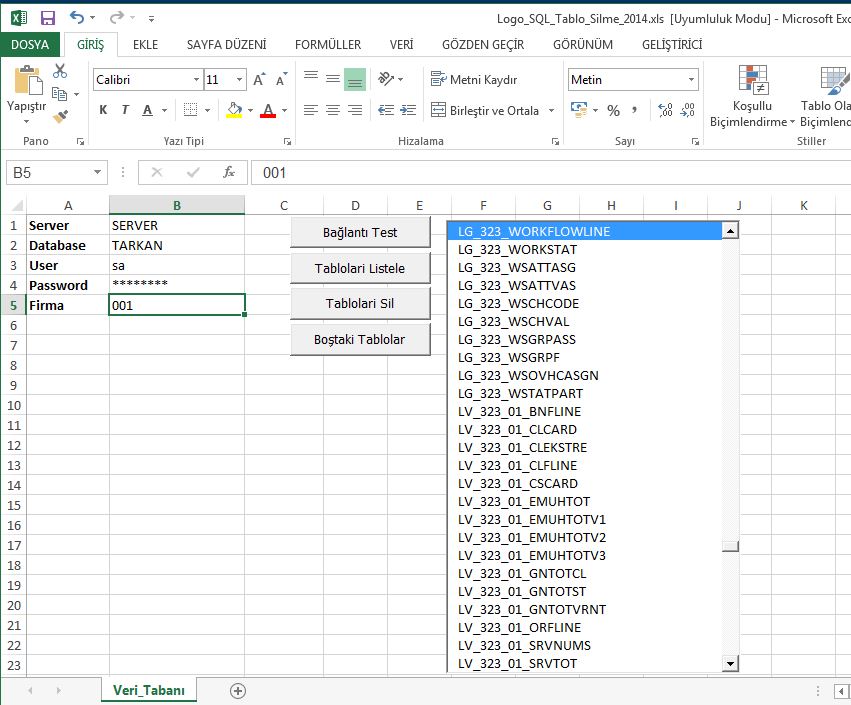Apply comma thousands separator style

tap(634, 111)
